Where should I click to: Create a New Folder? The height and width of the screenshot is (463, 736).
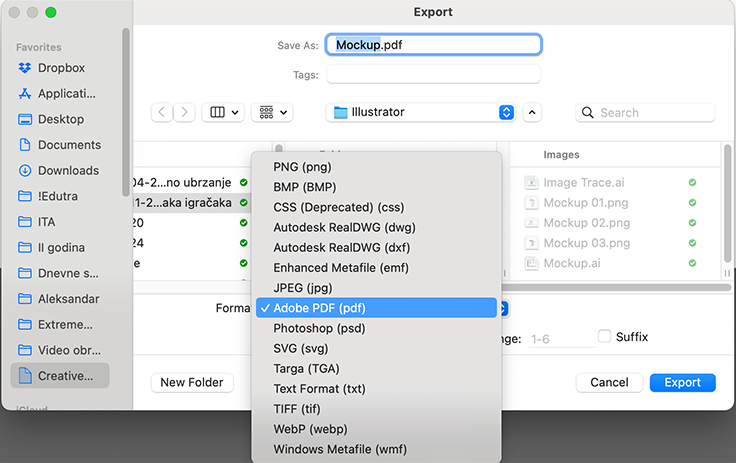[193, 382]
